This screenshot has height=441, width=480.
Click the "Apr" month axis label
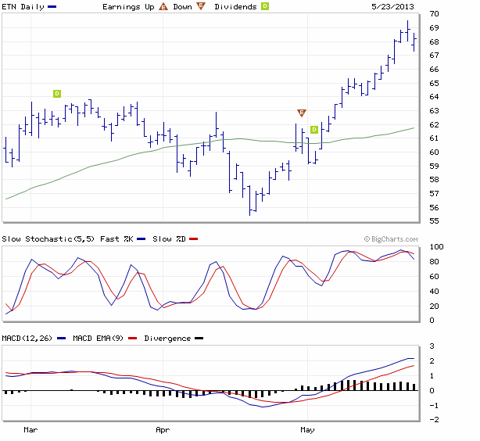coord(163,430)
